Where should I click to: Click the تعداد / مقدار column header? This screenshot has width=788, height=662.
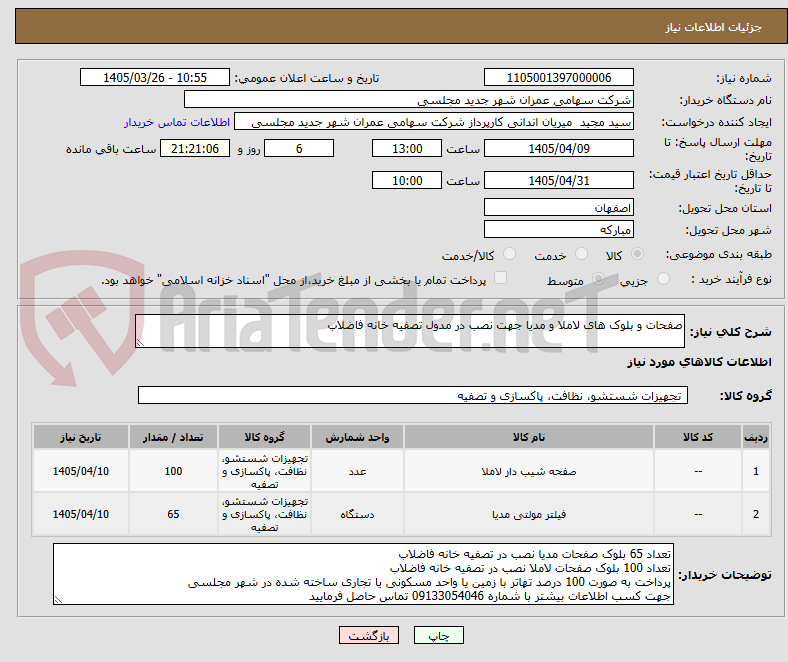tap(173, 437)
